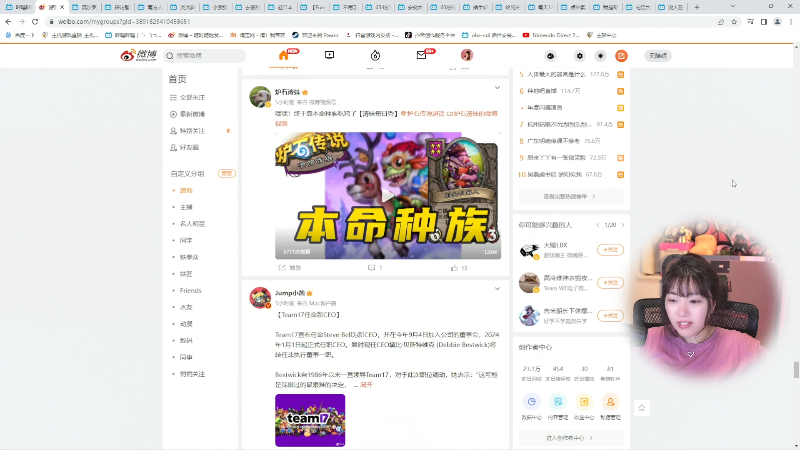Screen dimensions: 800x450
Task: Open hot search item ranked 9
Action: click(556, 158)
